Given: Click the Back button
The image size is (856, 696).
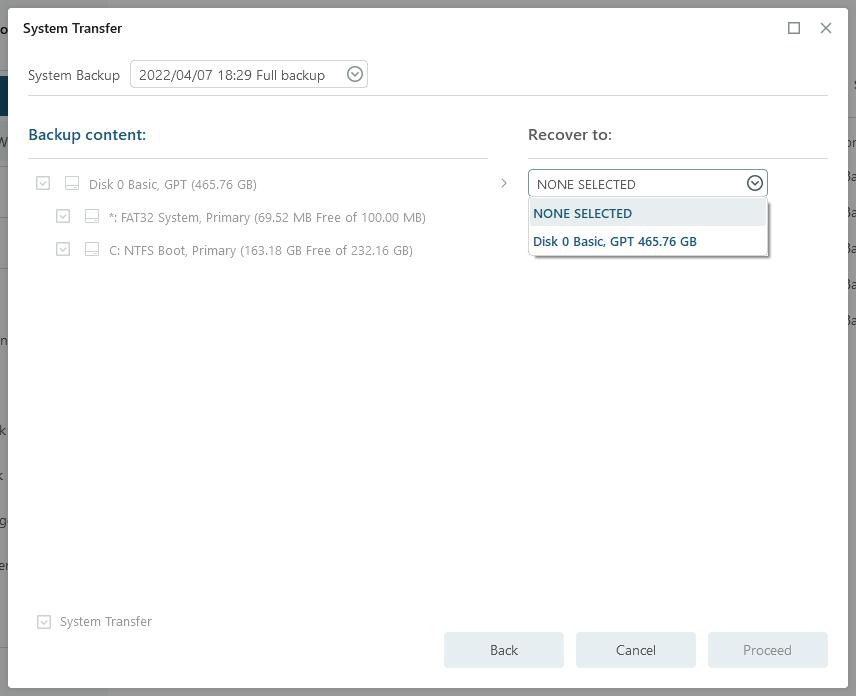Looking at the screenshot, I should click(503, 650).
